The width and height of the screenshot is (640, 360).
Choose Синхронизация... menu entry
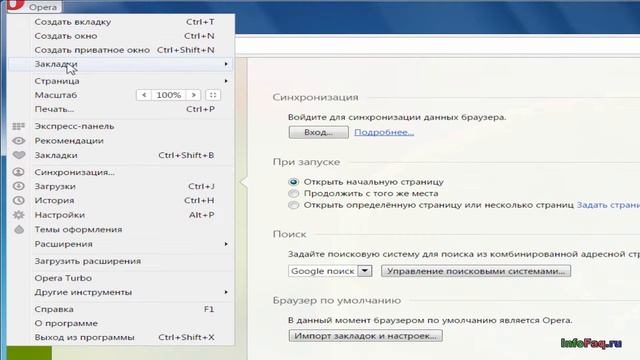(121, 172)
